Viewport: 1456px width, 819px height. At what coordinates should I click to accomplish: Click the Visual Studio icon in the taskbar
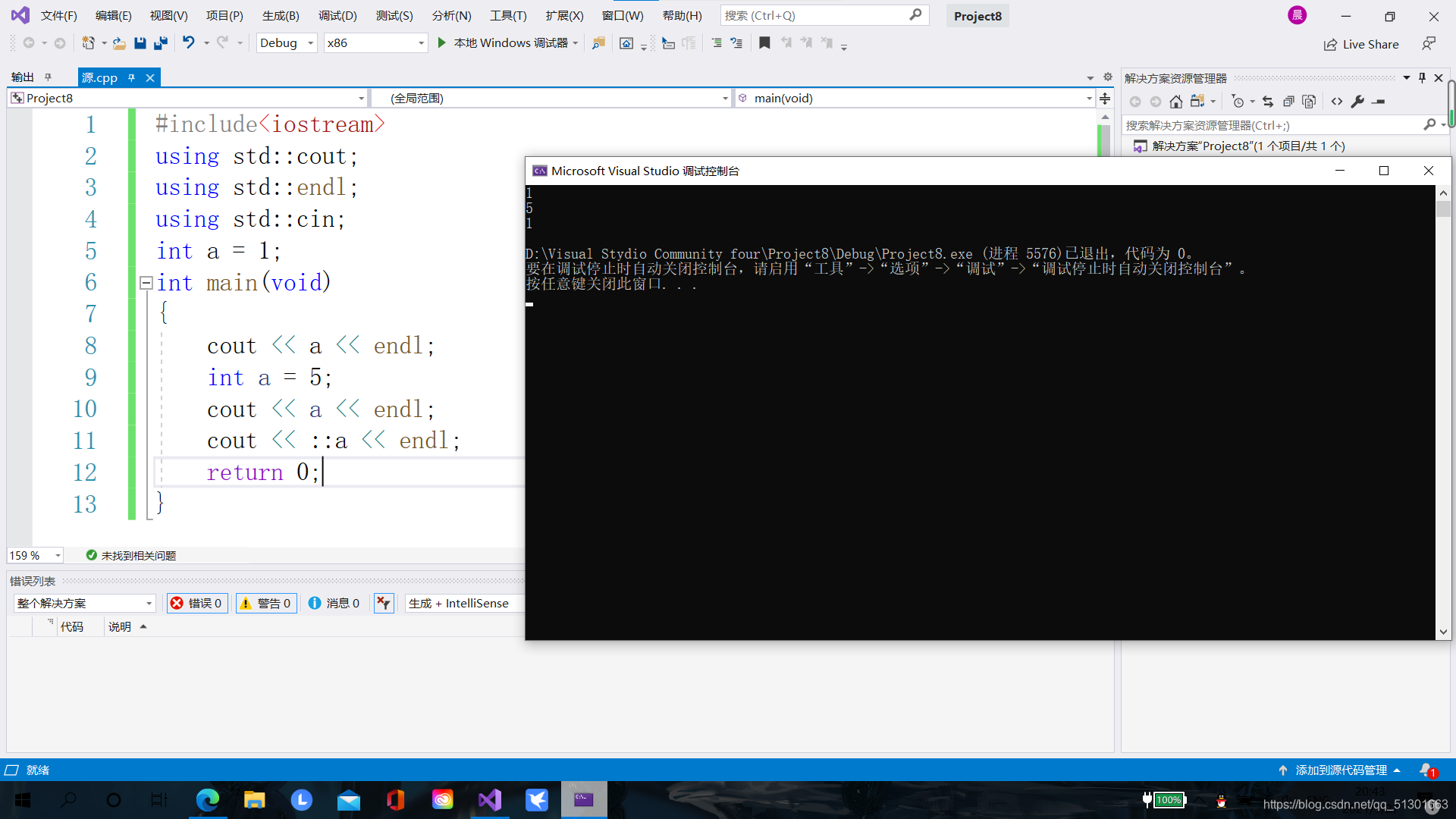point(490,800)
